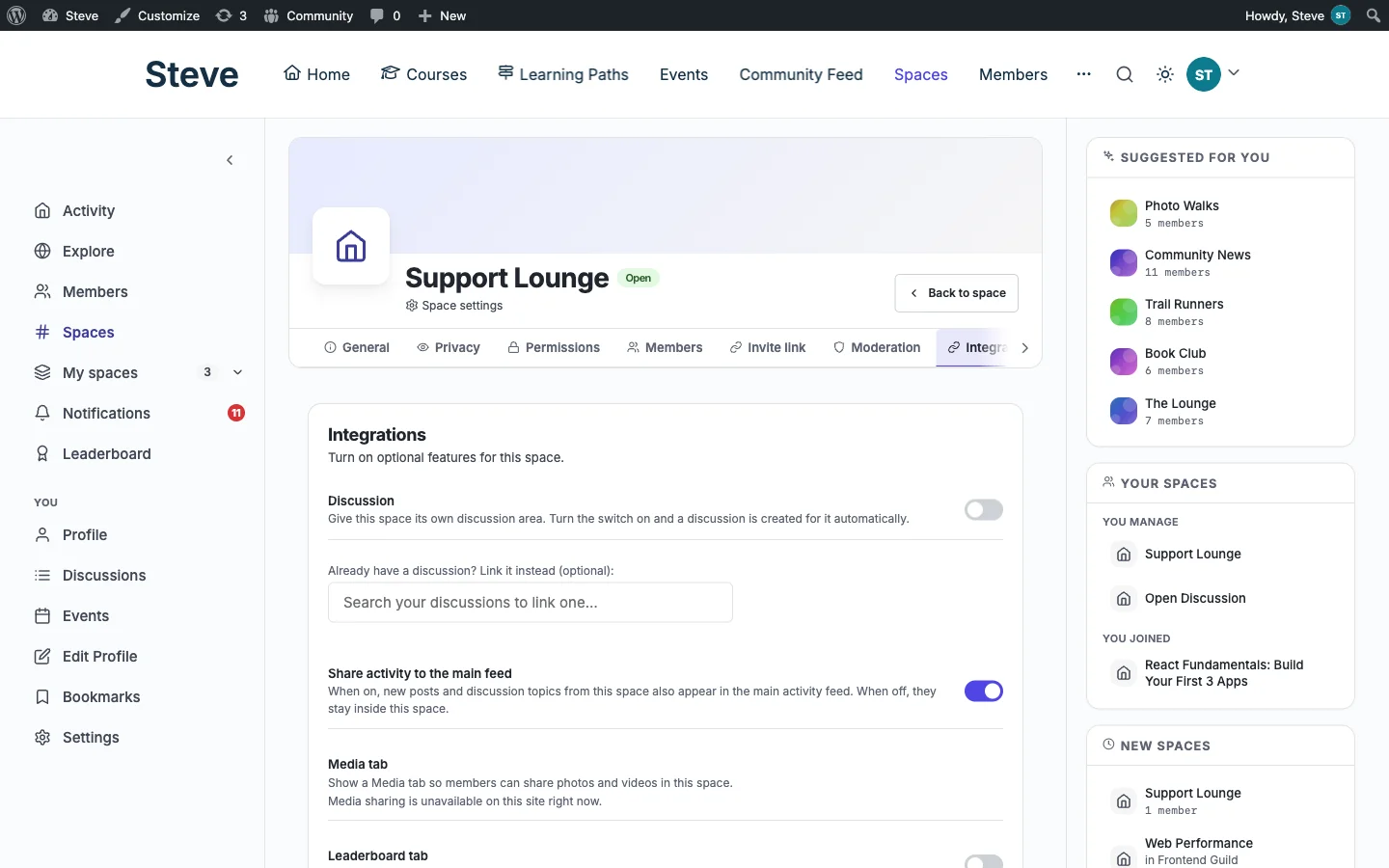This screenshot has width=1389, height=868.
Task: Open the WordPress logo menu
Action: pyautogui.click(x=16, y=15)
